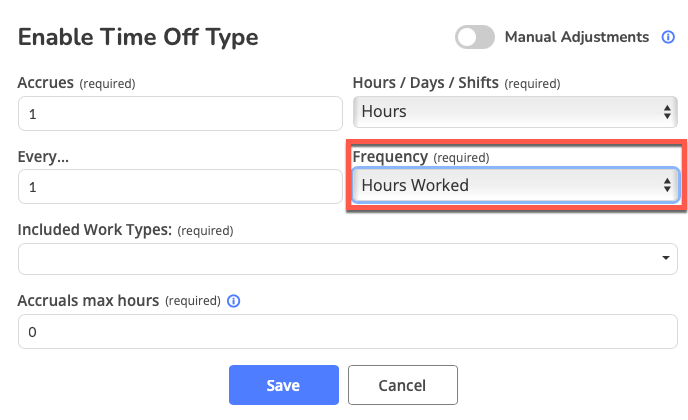Click the Hours / Days / Shifts label
This screenshot has height=420, width=688.
(428, 82)
